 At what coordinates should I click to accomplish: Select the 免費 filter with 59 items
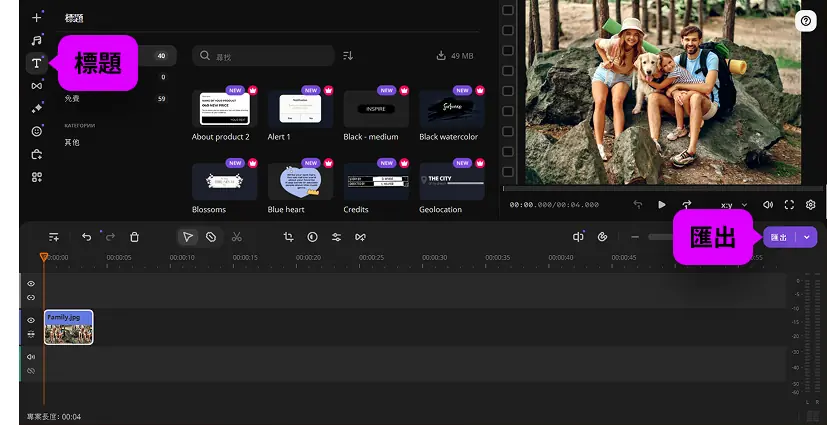pyautogui.click(x=115, y=99)
